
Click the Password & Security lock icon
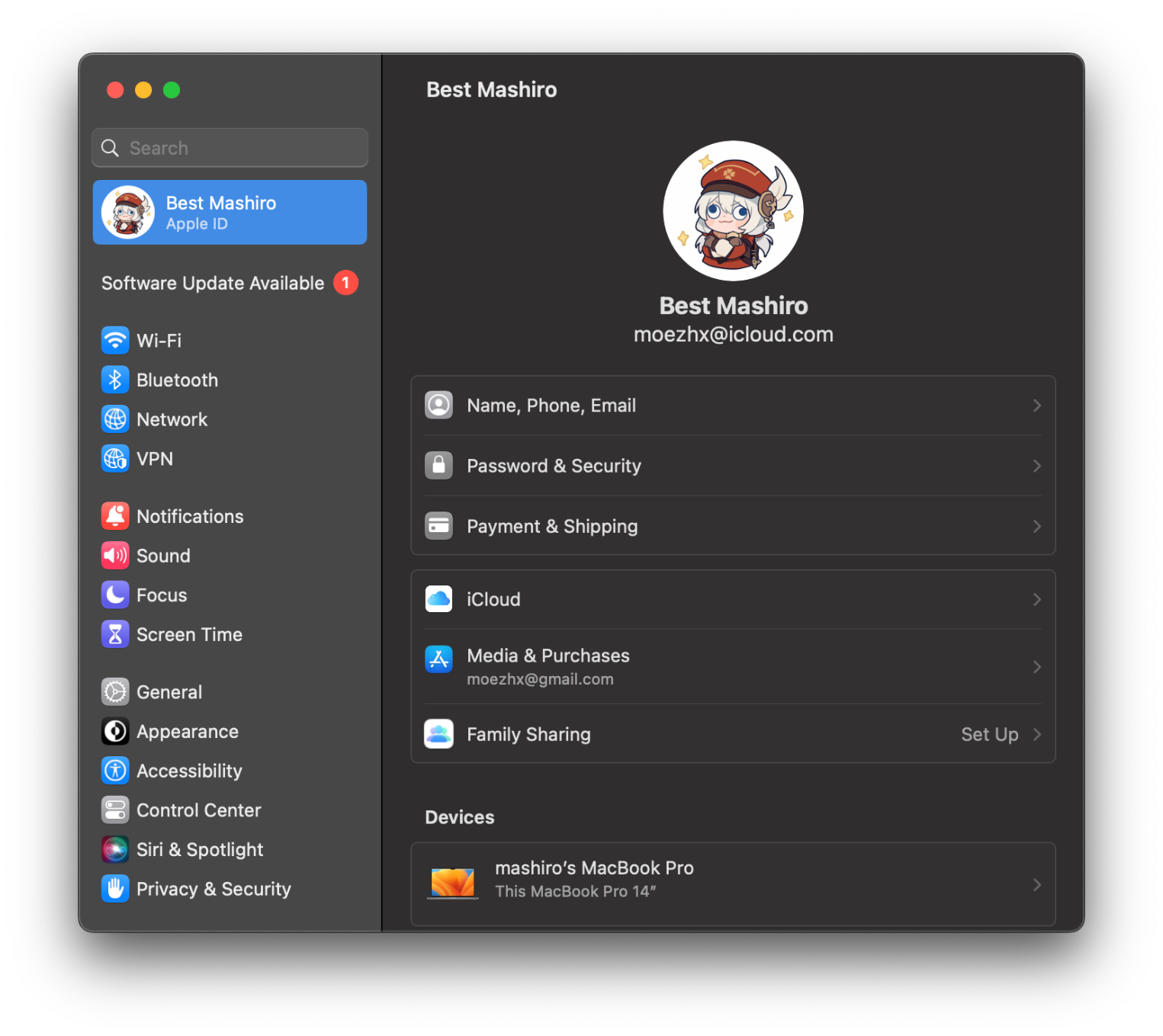(x=439, y=465)
